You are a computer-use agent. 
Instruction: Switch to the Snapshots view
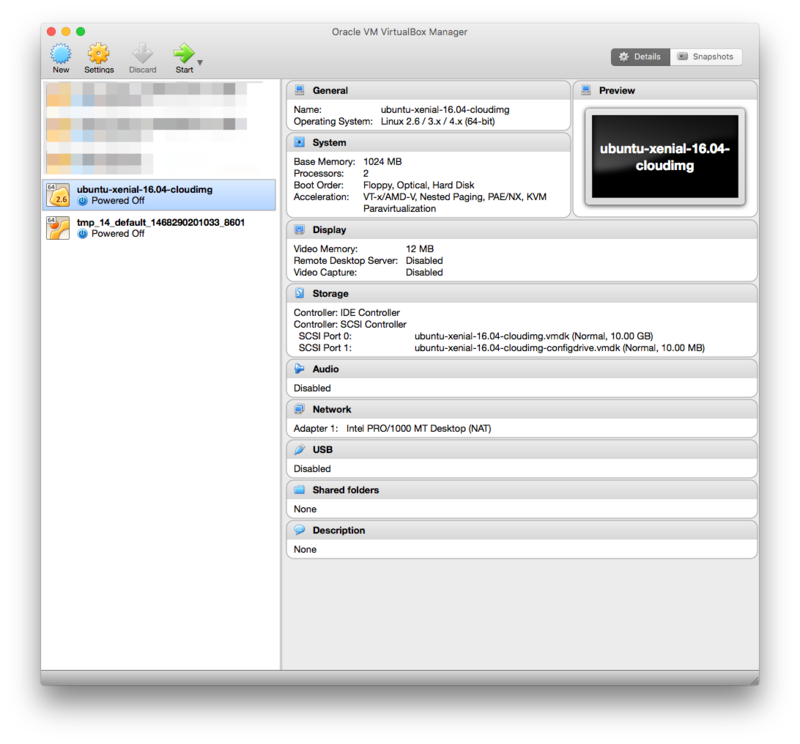coord(706,57)
